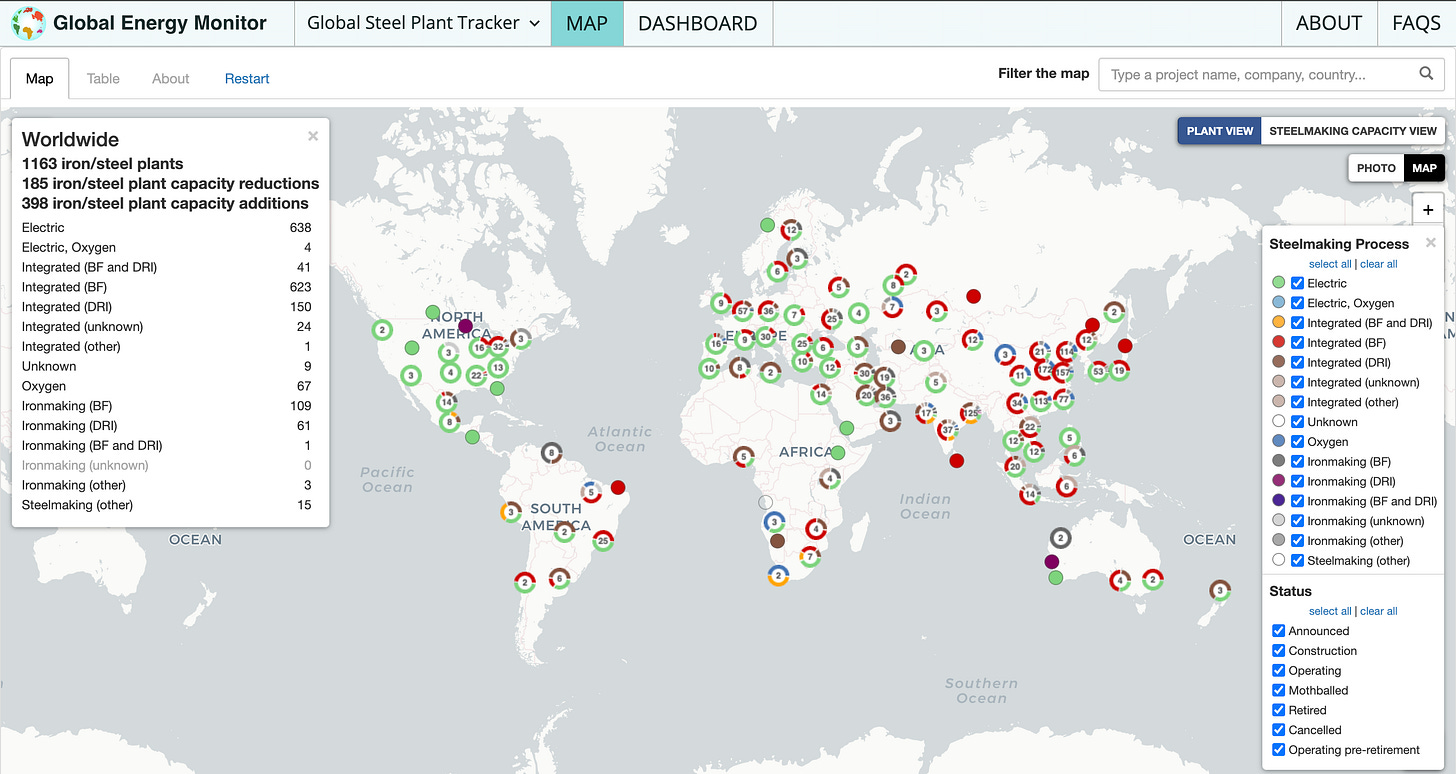Select the white unknown marker in Africa
Viewport: 1456px width, 774px height.
pos(766,502)
